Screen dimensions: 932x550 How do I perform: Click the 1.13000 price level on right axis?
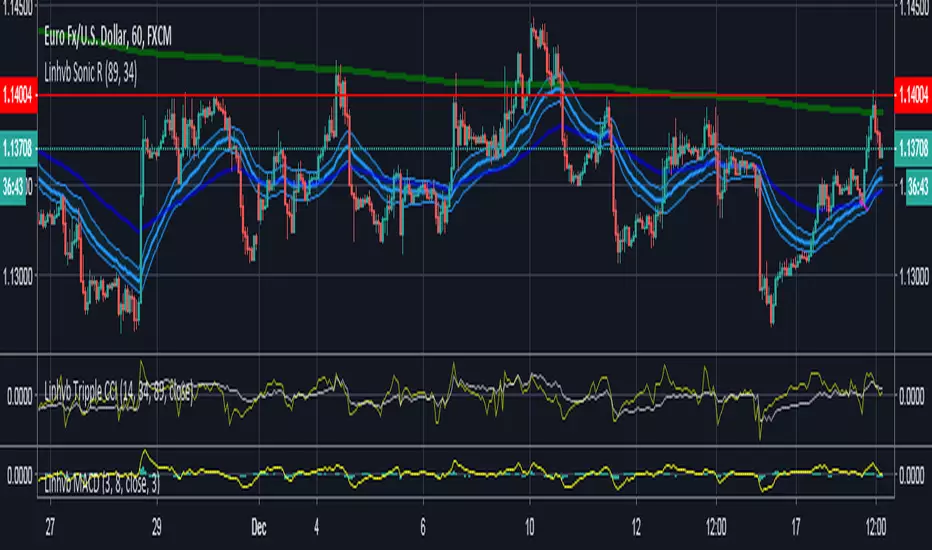[914, 277]
